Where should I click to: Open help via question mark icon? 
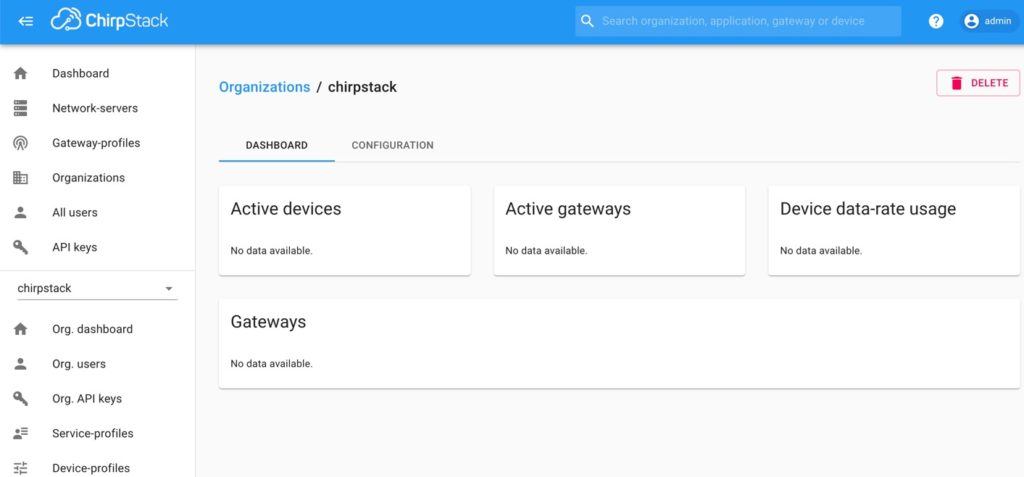pyautogui.click(x=936, y=21)
